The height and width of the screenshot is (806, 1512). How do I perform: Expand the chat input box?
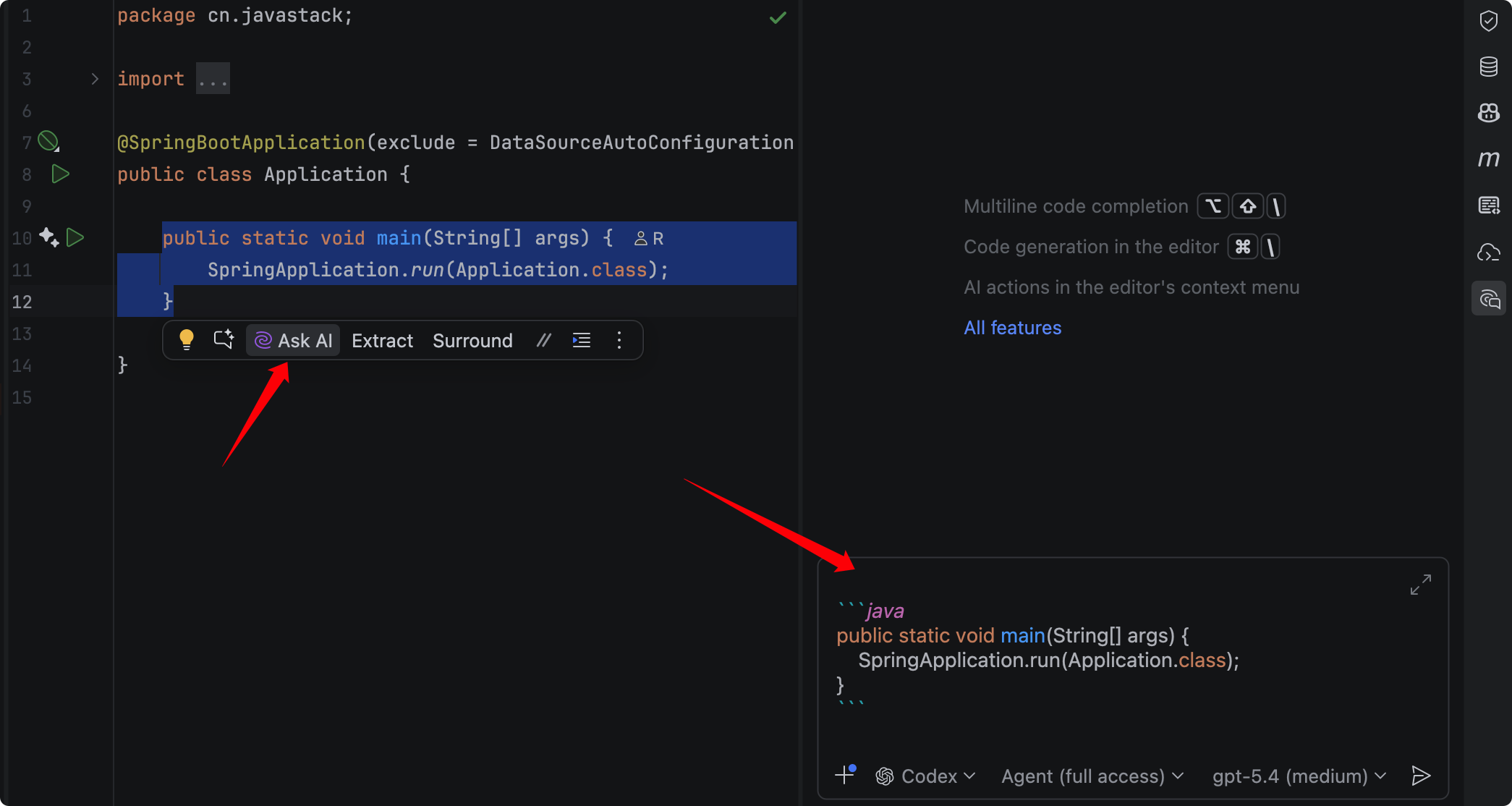pos(1420,585)
